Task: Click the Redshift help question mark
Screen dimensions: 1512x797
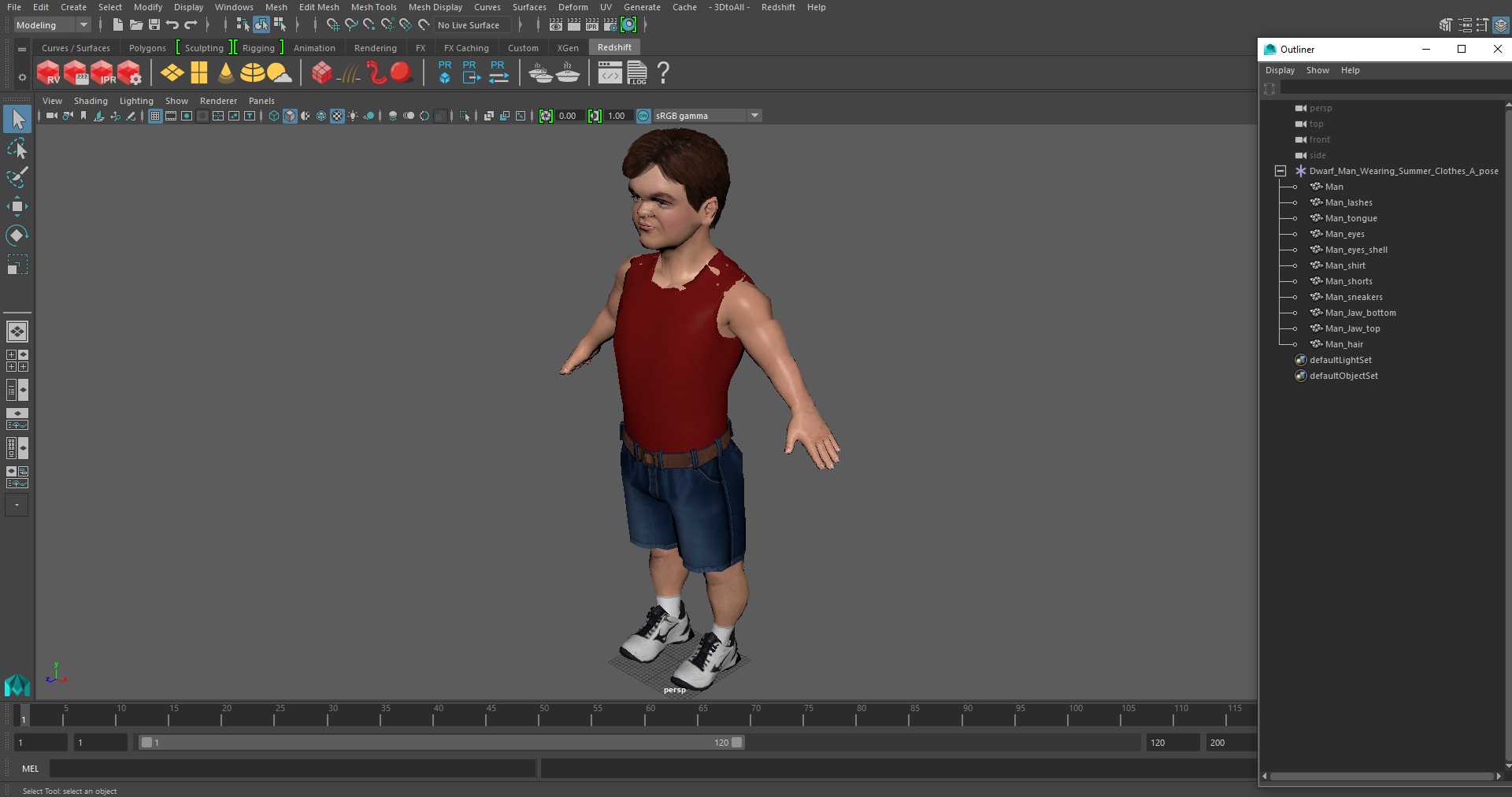Action: coord(663,73)
